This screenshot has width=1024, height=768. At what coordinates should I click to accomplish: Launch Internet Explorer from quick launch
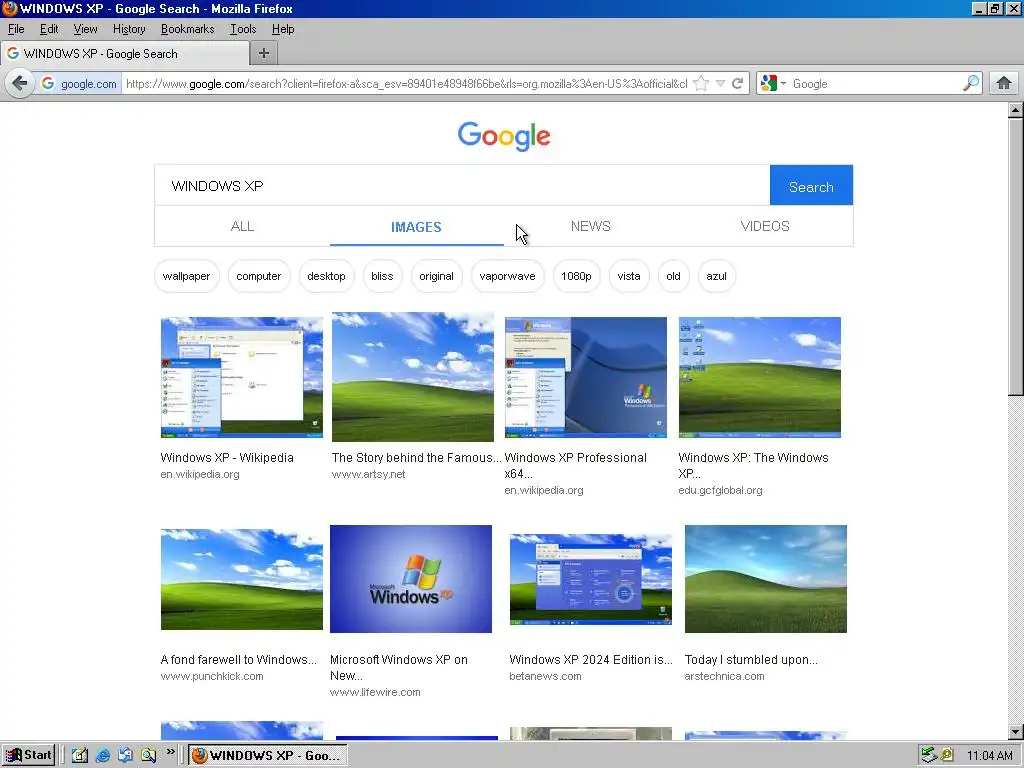click(x=103, y=756)
